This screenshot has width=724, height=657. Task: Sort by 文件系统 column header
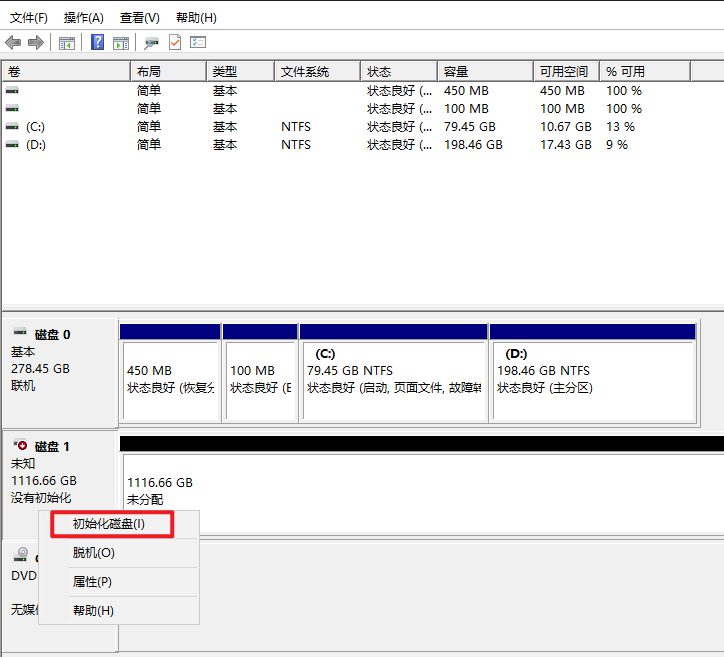click(305, 72)
